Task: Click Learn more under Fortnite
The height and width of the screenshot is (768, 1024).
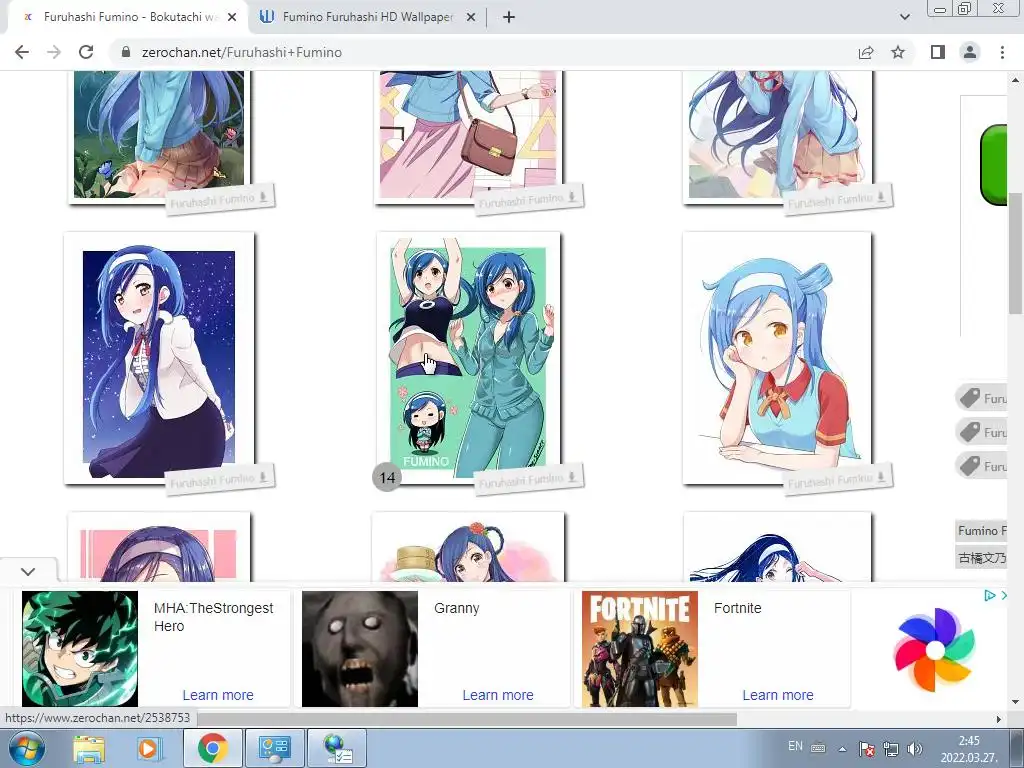Action: [x=778, y=695]
